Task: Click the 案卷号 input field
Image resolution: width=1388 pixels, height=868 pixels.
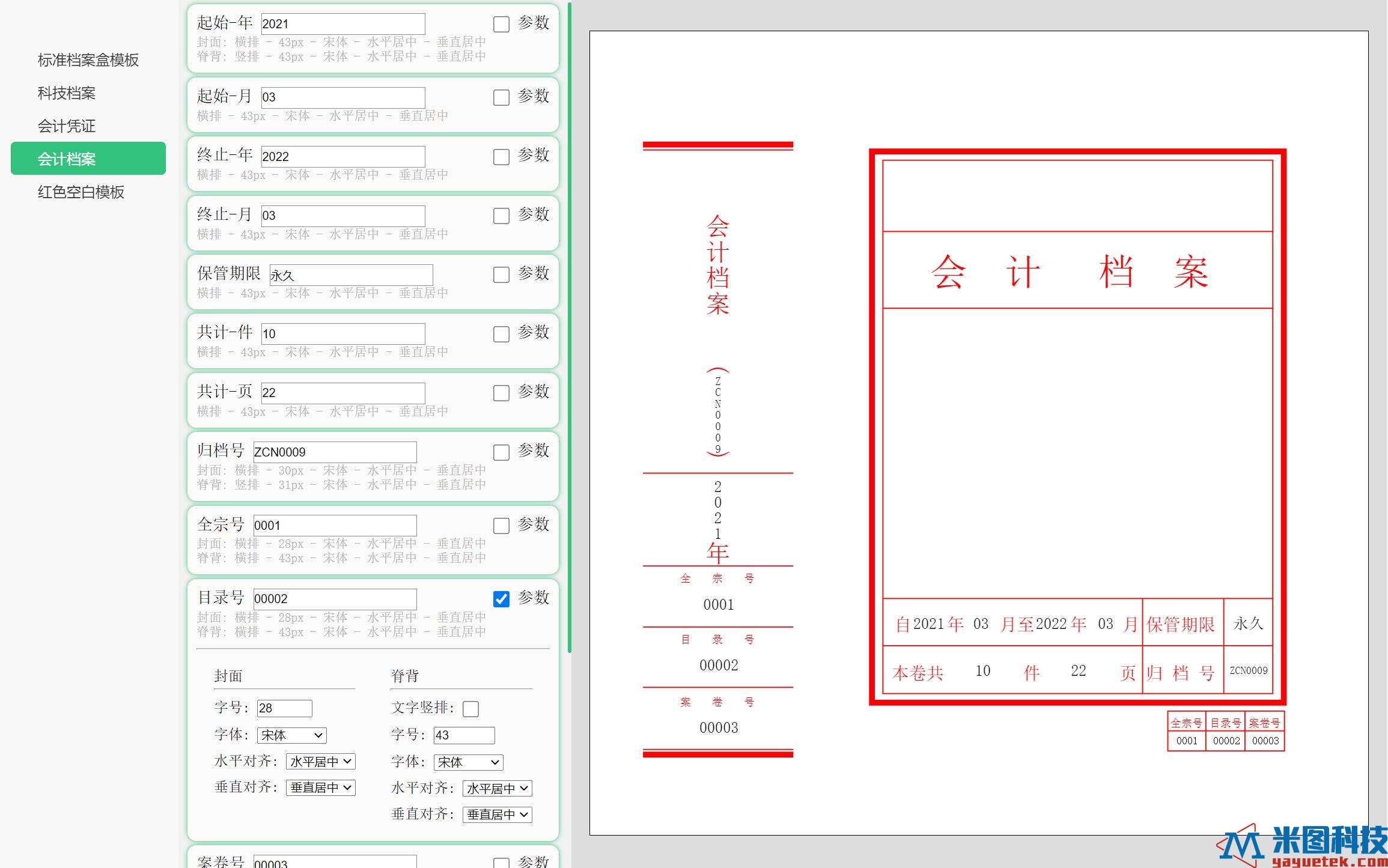Action: (335, 861)
